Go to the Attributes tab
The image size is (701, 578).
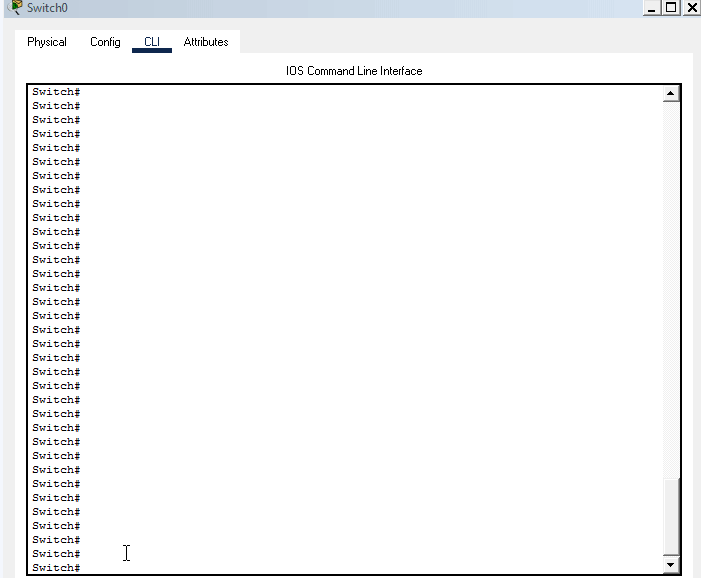click(x=206, y=42)
